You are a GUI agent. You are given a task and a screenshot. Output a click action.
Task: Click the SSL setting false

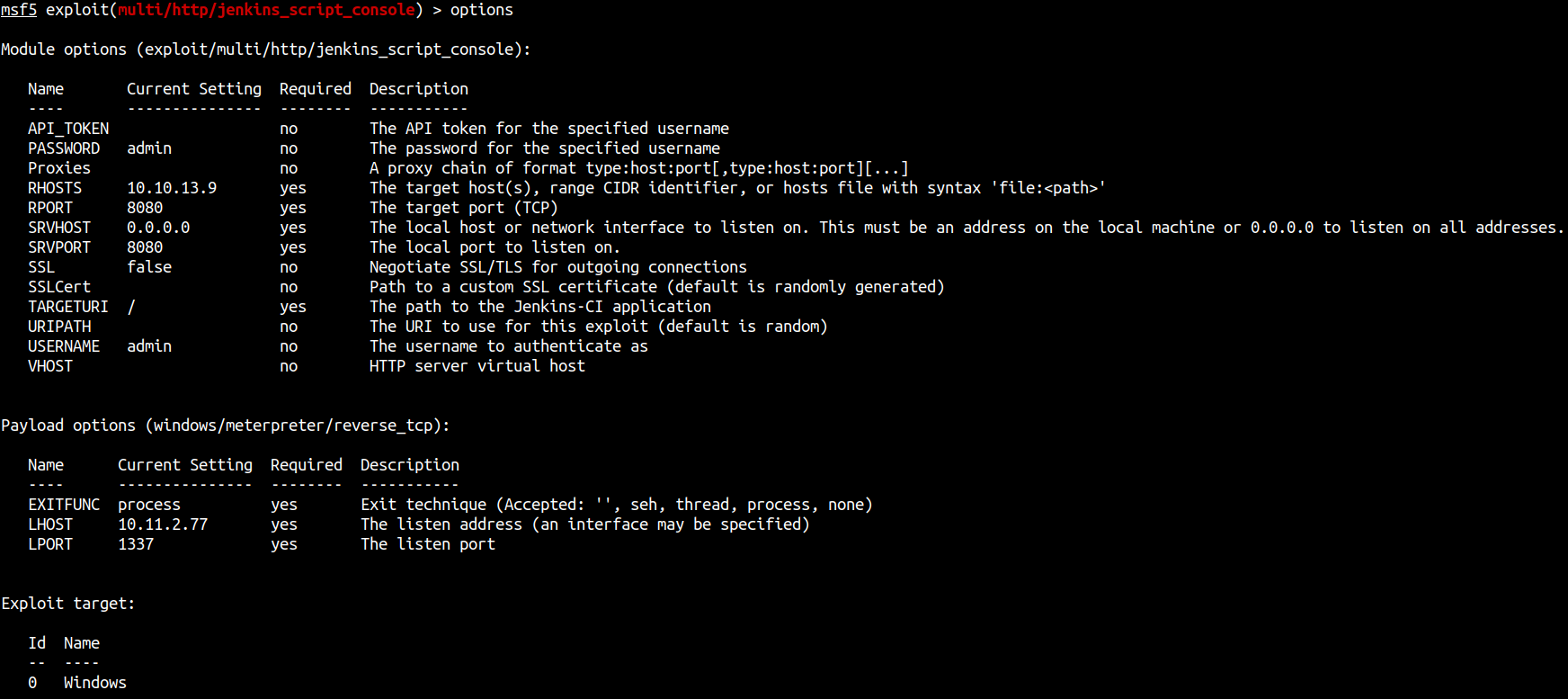149,267
